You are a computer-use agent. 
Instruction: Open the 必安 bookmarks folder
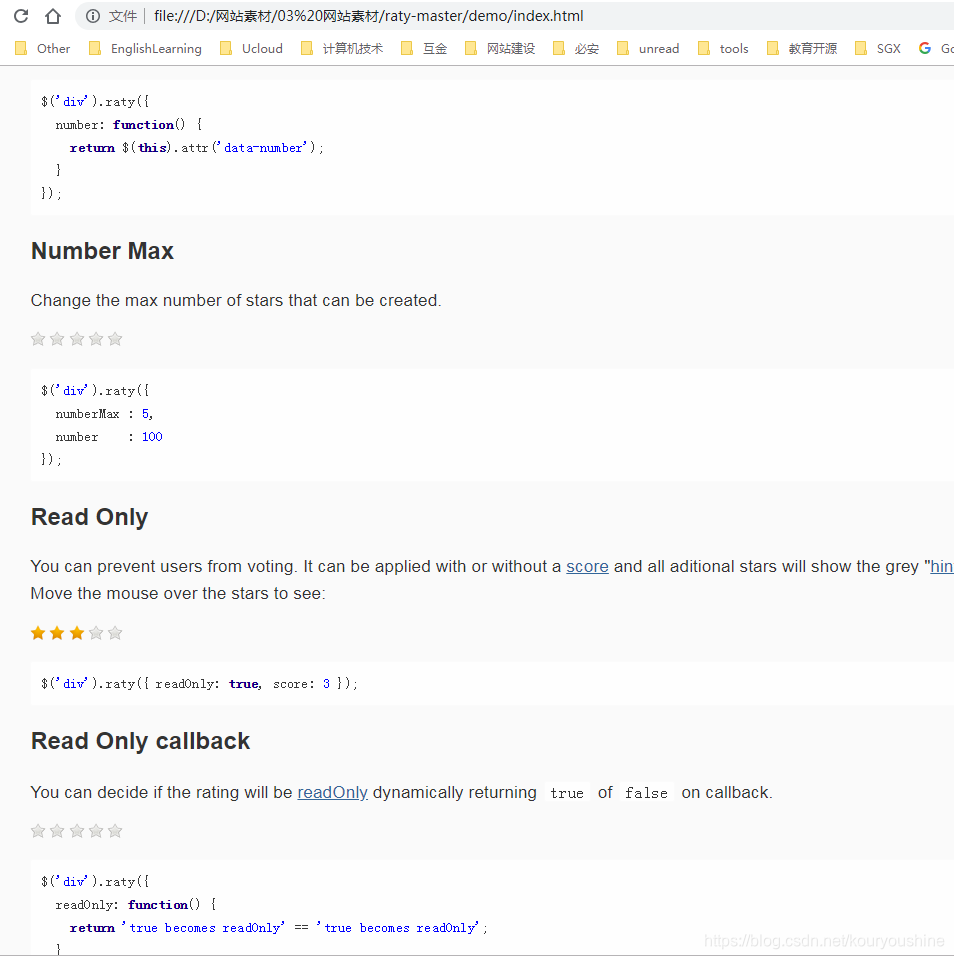[x=575, y=48]
